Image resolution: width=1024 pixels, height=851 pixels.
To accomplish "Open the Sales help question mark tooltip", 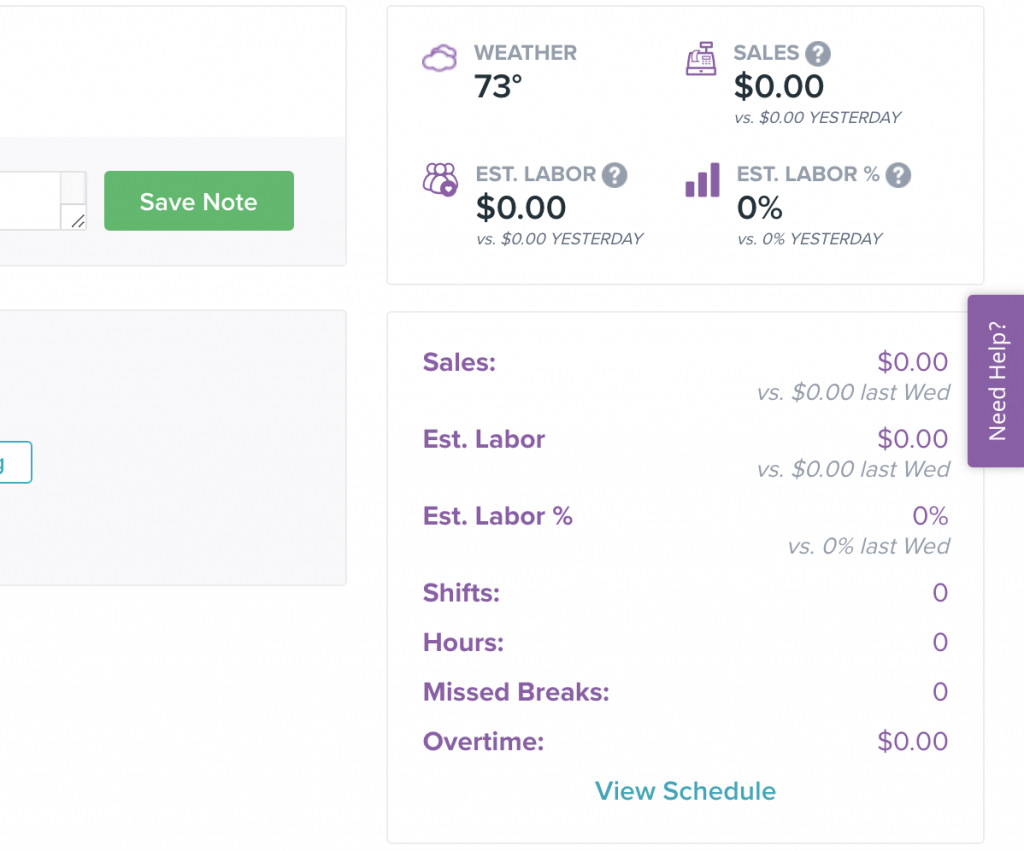I will [x=816, y=53].
